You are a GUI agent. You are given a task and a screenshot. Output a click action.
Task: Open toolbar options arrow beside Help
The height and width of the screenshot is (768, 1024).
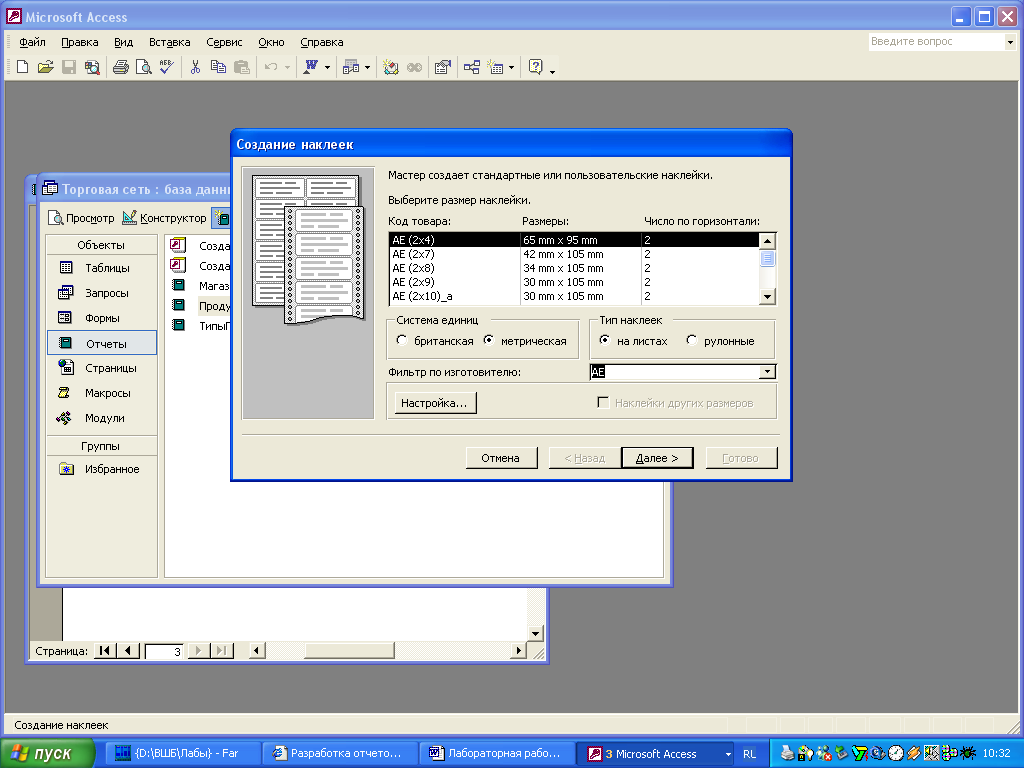552,71
